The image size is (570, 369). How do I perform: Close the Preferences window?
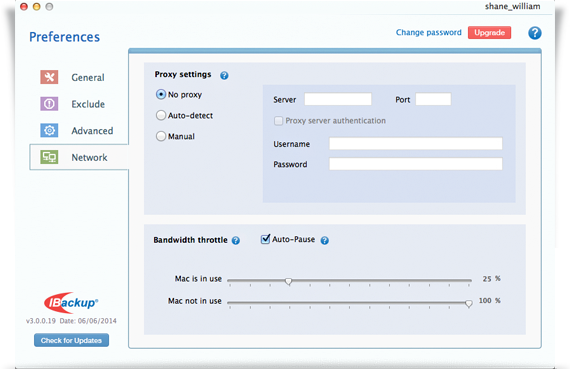(x=24, y=7)
